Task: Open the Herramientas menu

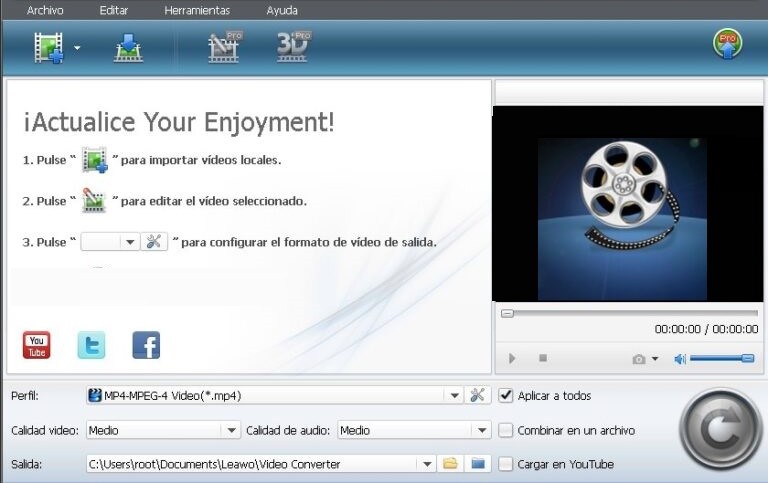Action: click(197, 10)
